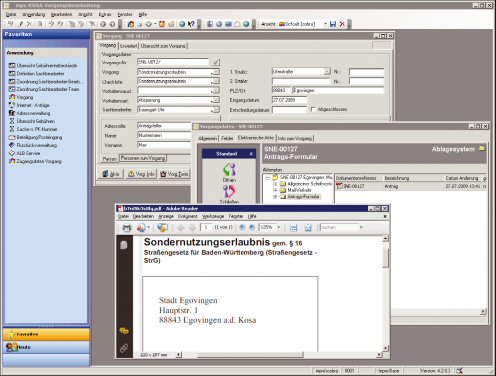
Task: Open the Anwendung menu in main menu bar
Action: [34, 14]
